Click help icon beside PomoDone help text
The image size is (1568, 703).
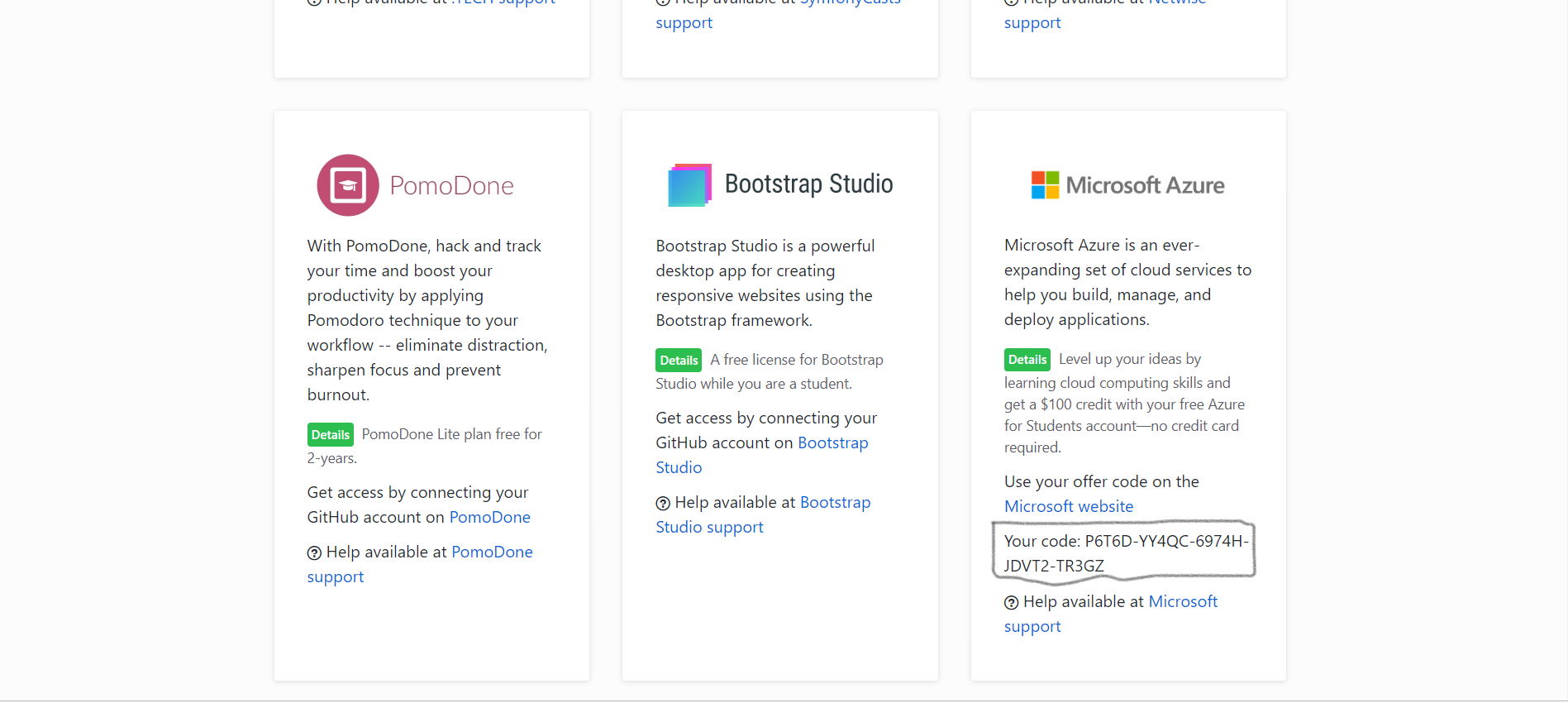point(314,553)
